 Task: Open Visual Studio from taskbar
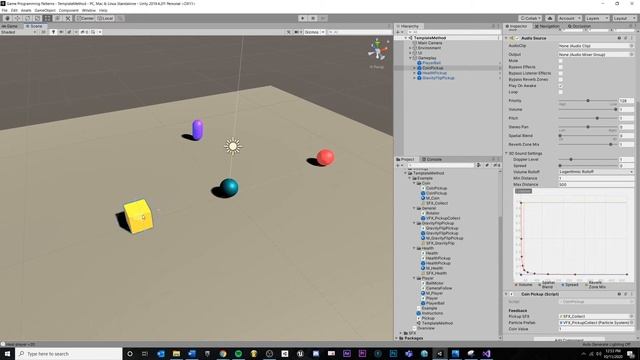pyautogui.click(x=486, y=354)
